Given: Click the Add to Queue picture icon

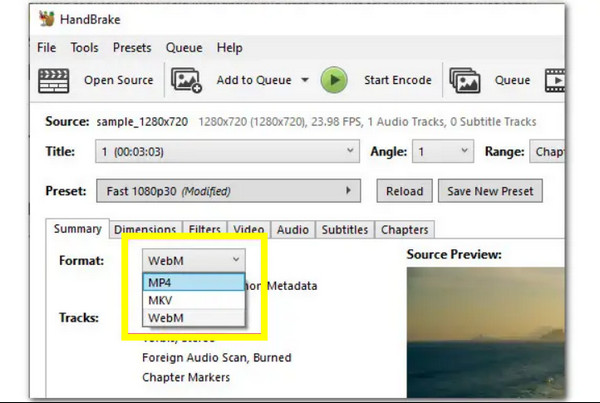Looking at the screenshot, I should pos(186,80).
